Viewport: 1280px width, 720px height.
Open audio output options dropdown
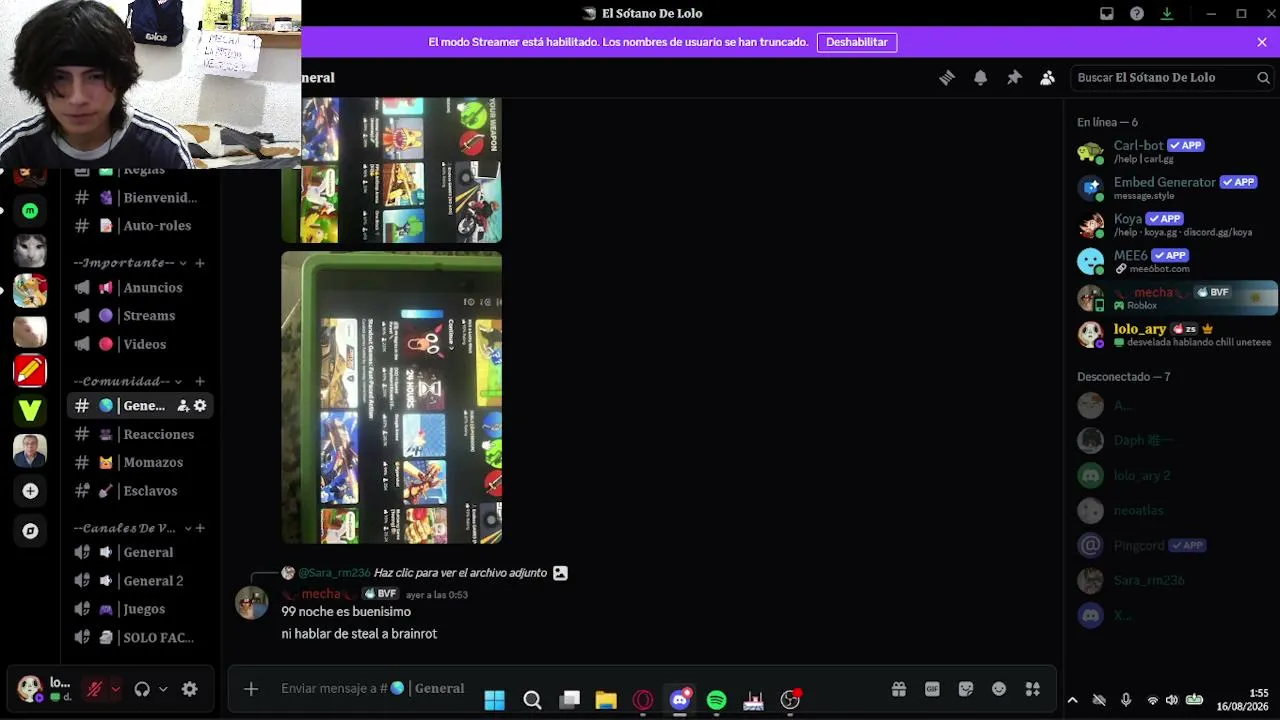(163, 689)
